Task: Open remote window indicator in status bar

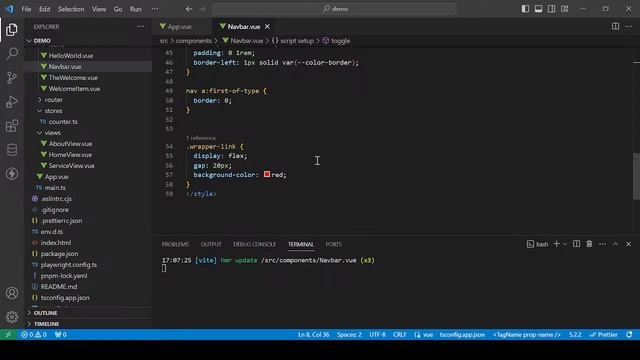Action: (8, 335)
